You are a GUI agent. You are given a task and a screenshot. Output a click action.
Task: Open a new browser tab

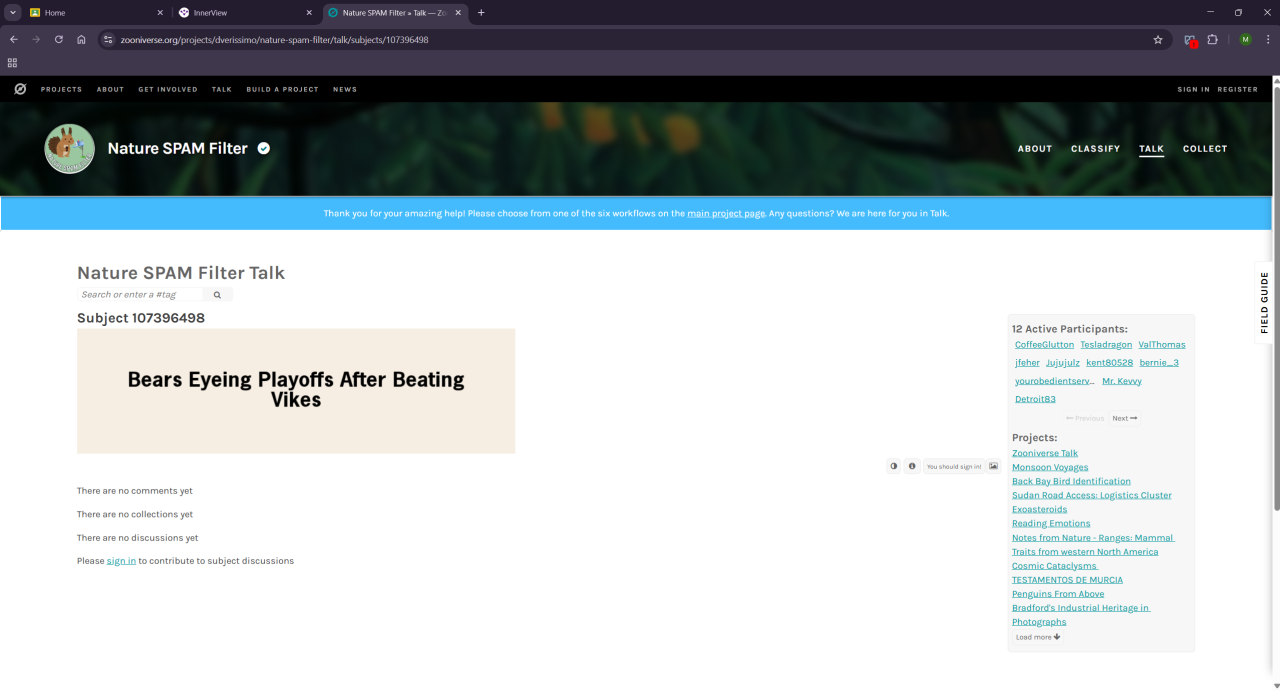click(x=481, y=13)
